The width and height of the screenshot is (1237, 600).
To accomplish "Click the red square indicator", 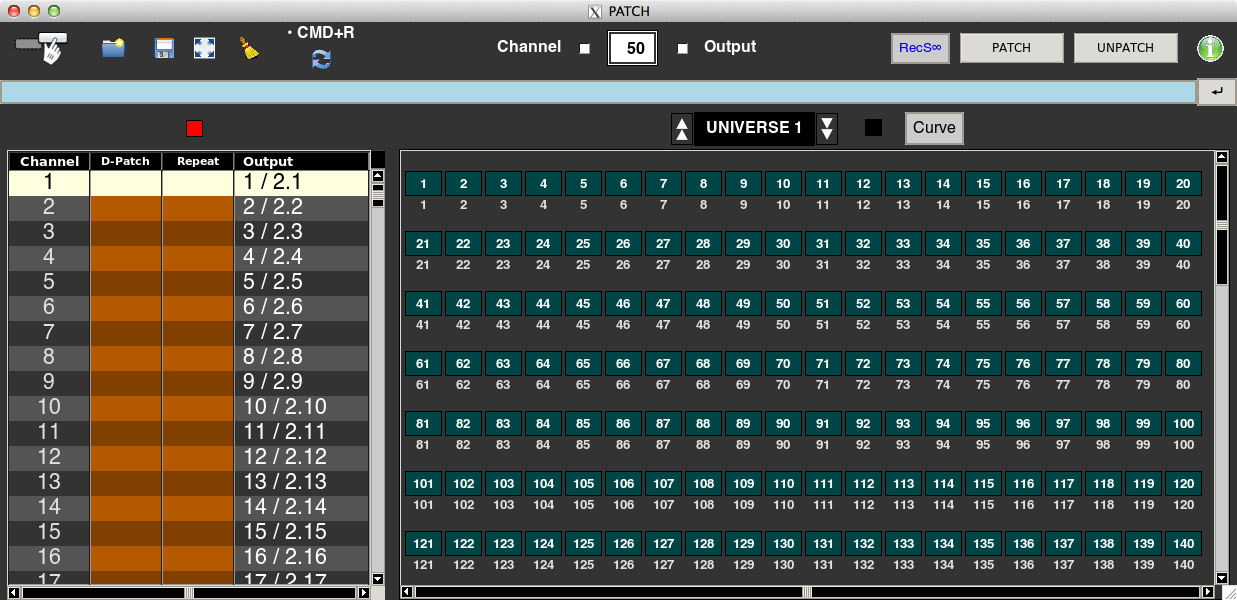I will 194,128.
